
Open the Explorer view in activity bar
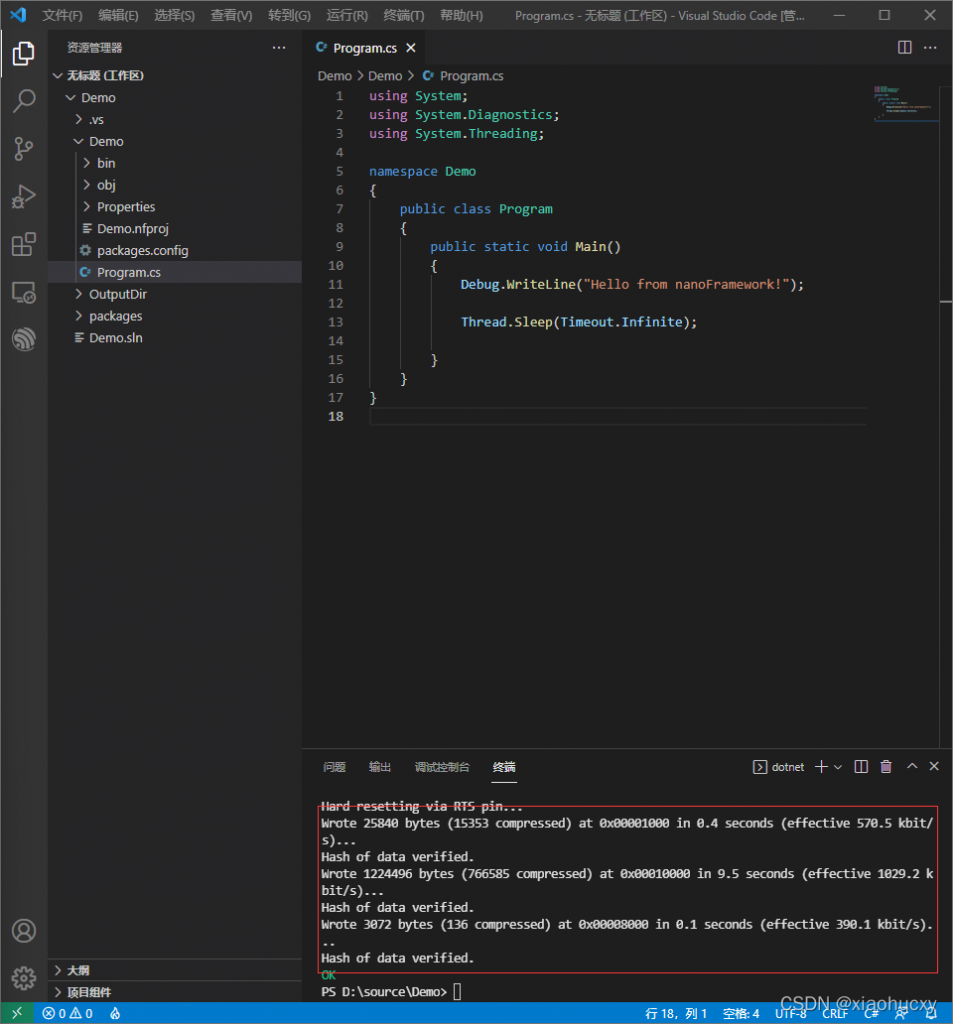coord(24,54)
